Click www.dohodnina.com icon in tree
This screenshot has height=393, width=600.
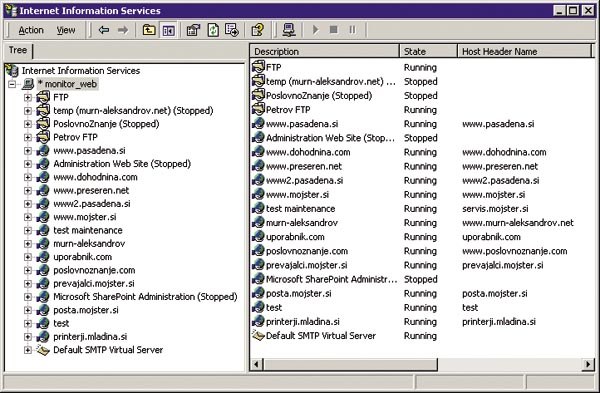(x=43, y=177)
